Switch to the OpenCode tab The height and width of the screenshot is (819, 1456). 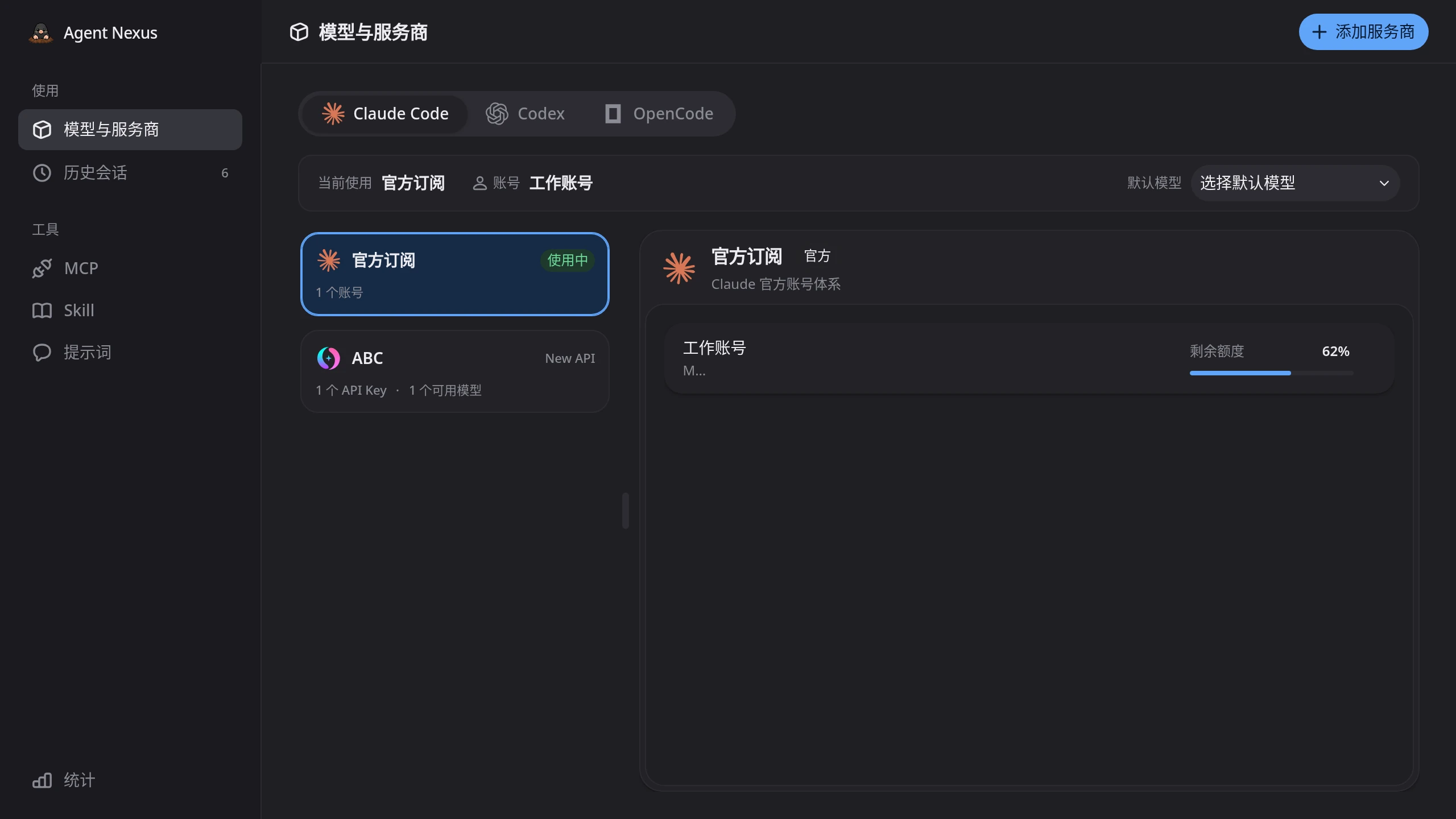tap(659, 114)
